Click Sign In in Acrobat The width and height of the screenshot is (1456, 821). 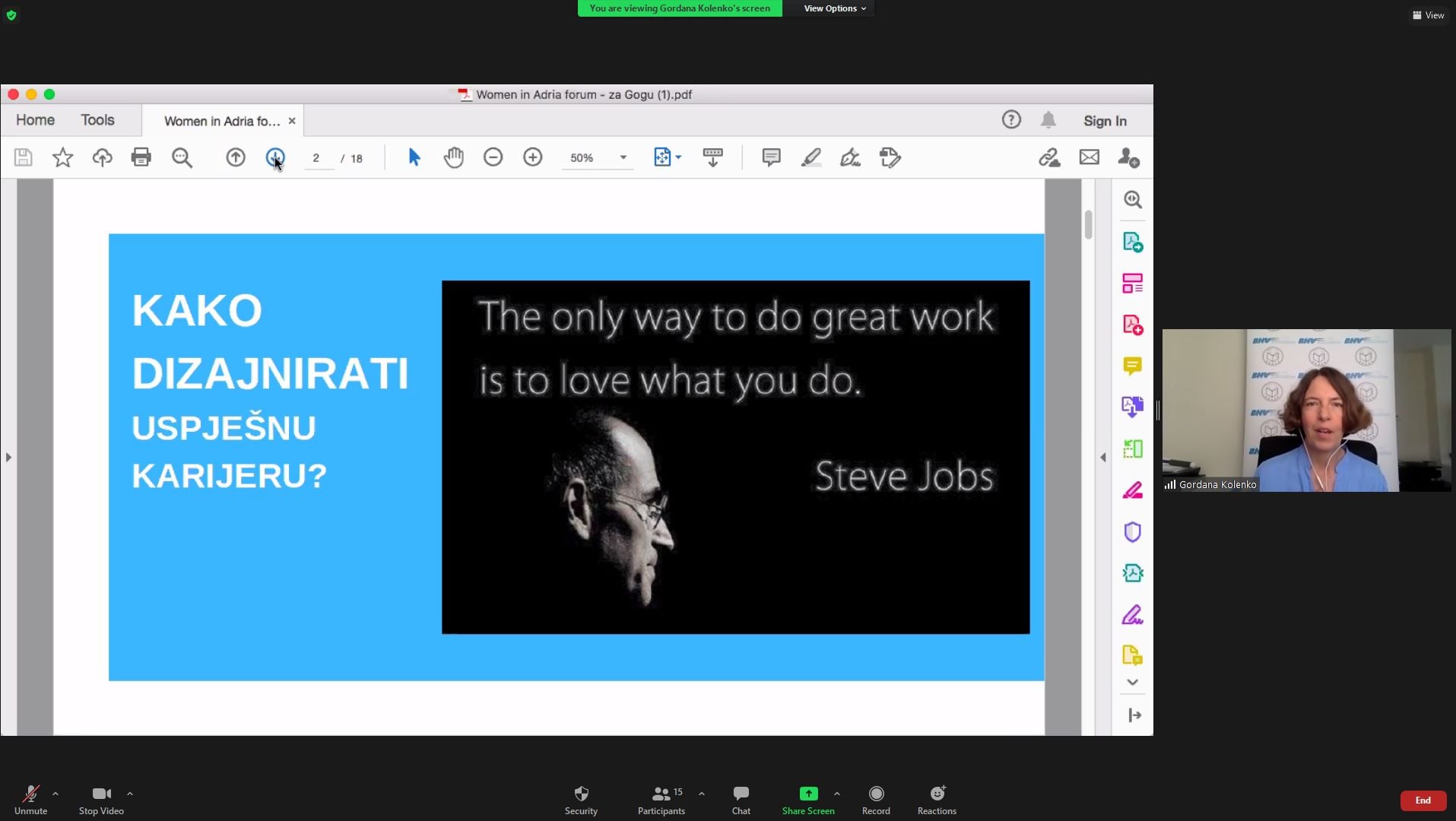pos(1105,121)
